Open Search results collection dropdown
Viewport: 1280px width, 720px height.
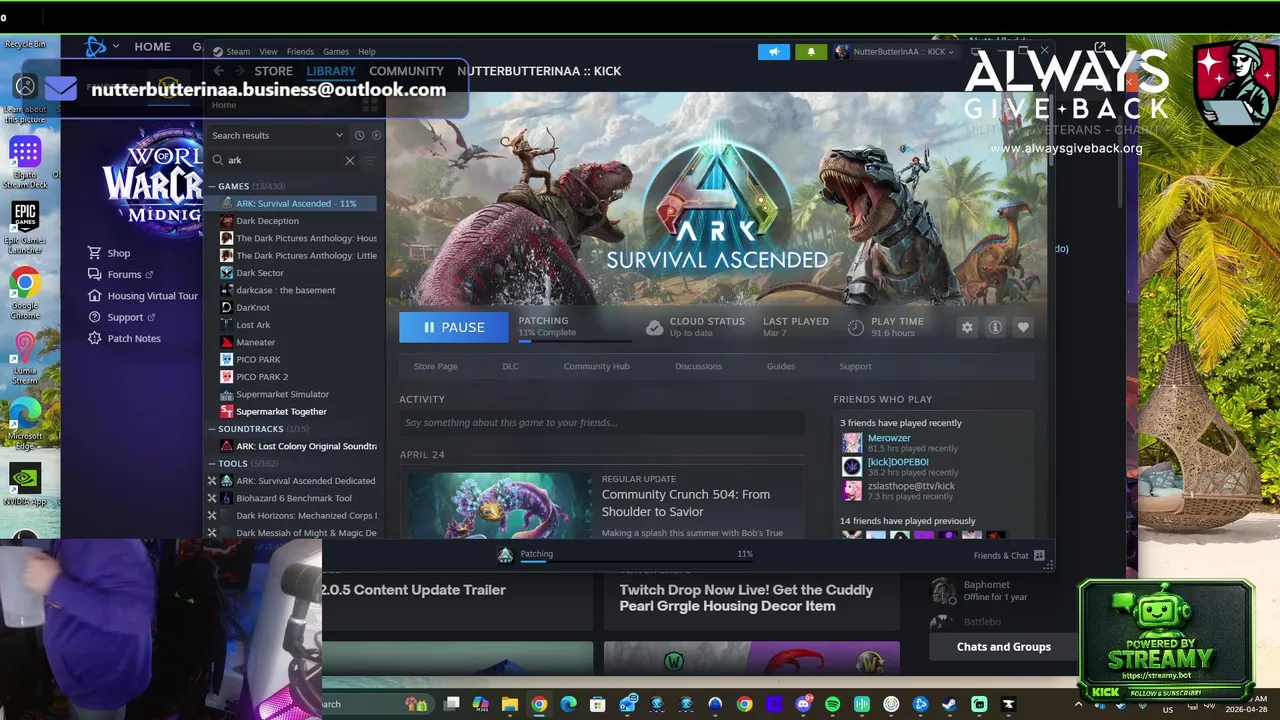point(277,135)
